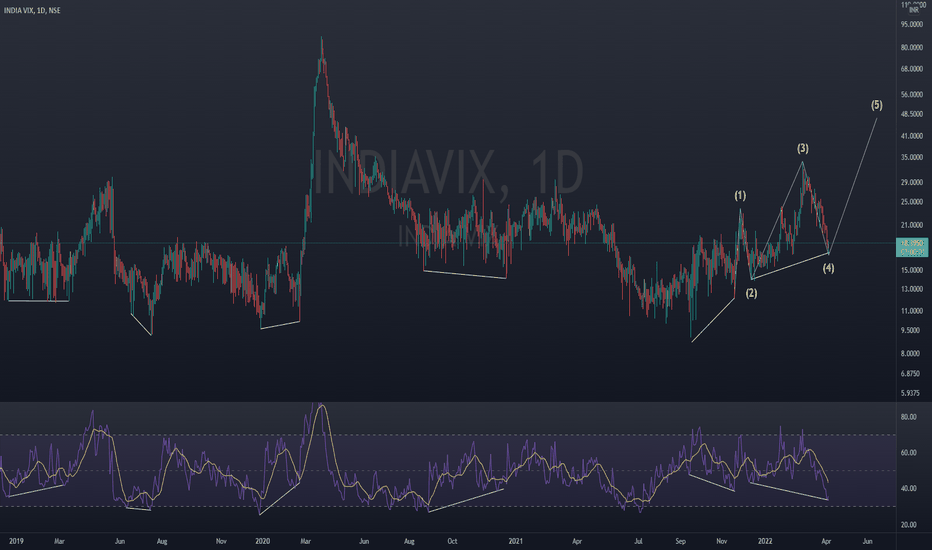This screenshot has height=550, width=932.
Task: Click the Jun label after 2019 on time axis
Action: click(119, 541)
